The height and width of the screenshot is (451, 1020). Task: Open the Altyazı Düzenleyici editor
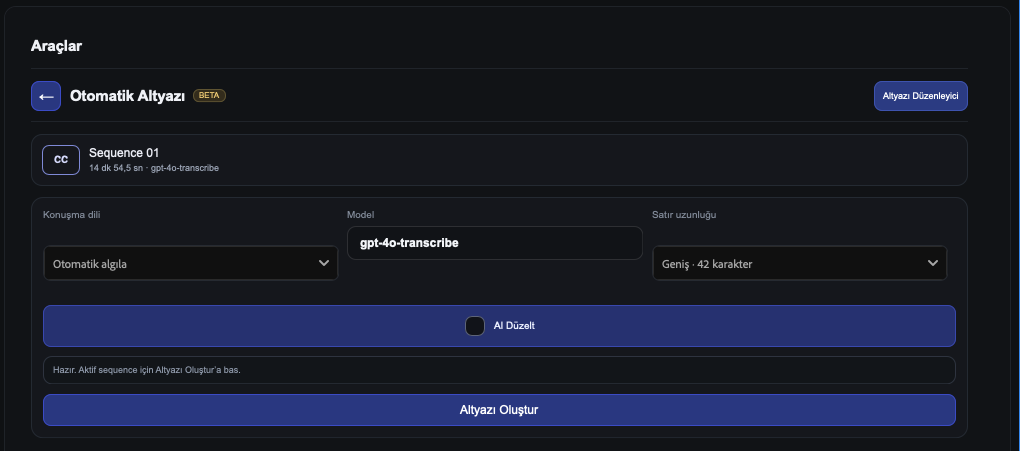(x=920, y=96)
